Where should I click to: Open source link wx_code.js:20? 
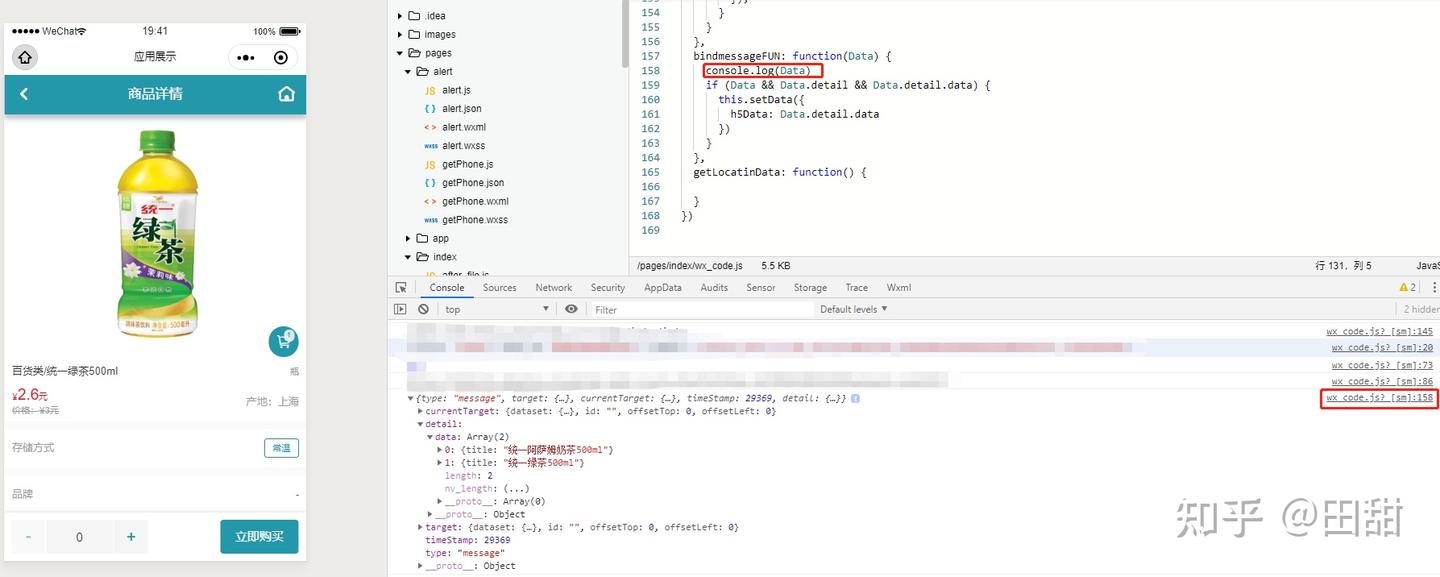click(1382, 348)
